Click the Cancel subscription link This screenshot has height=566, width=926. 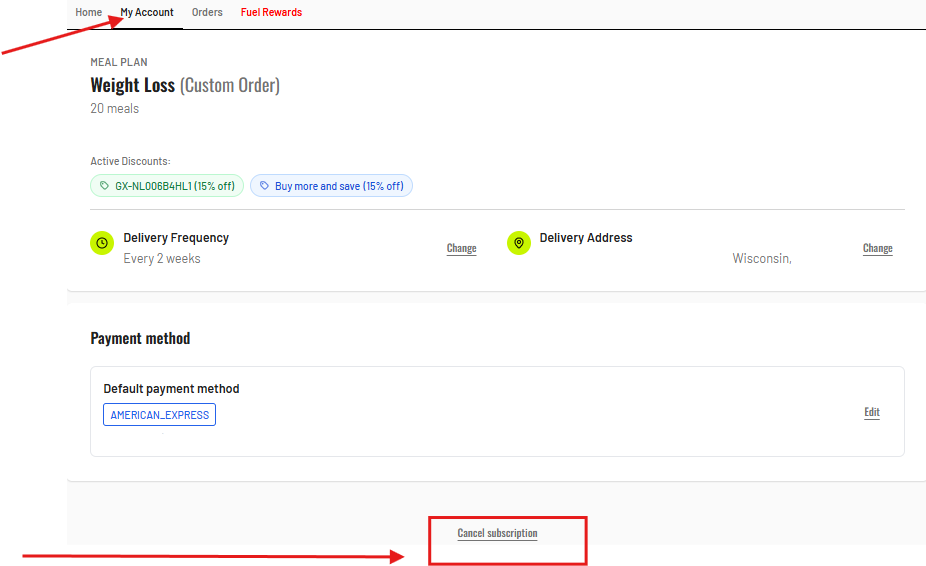(497, 533)
